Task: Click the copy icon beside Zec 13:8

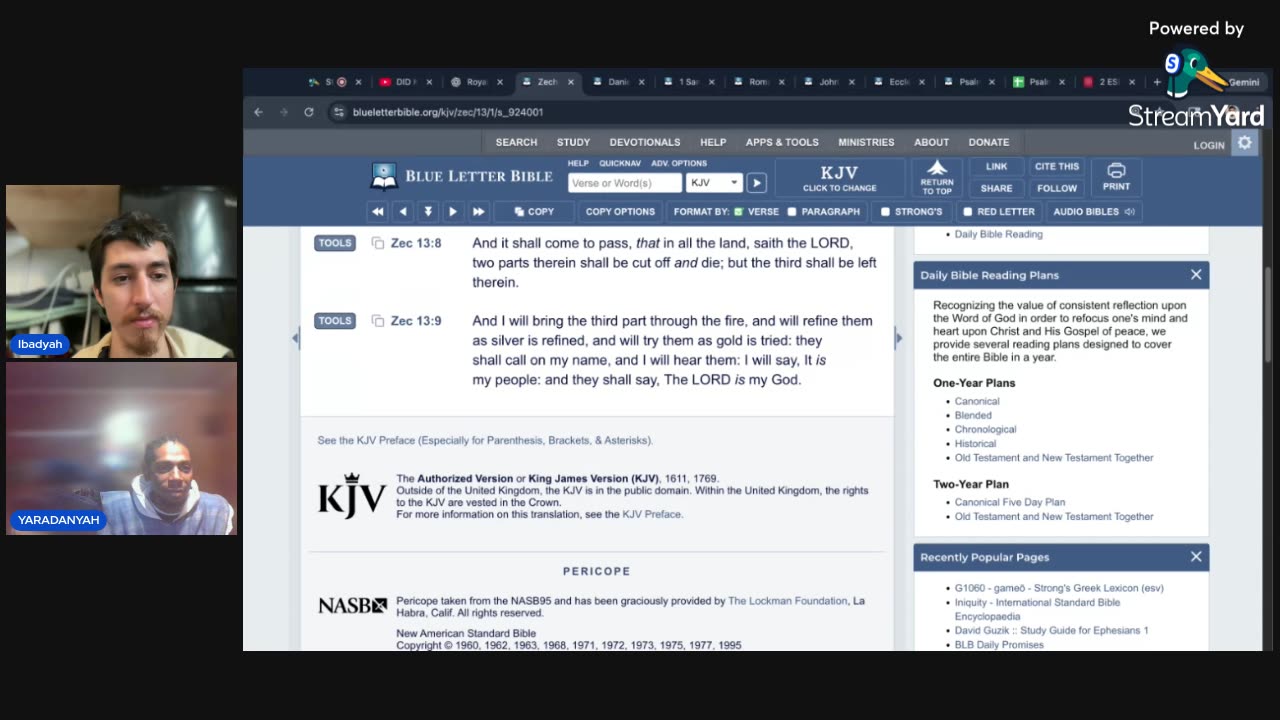Action: 378,243
